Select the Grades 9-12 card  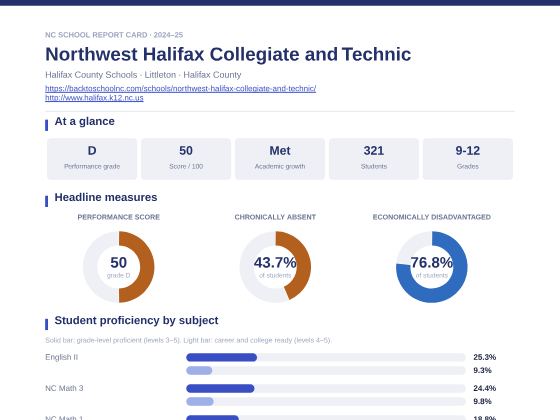click(468, 159)
